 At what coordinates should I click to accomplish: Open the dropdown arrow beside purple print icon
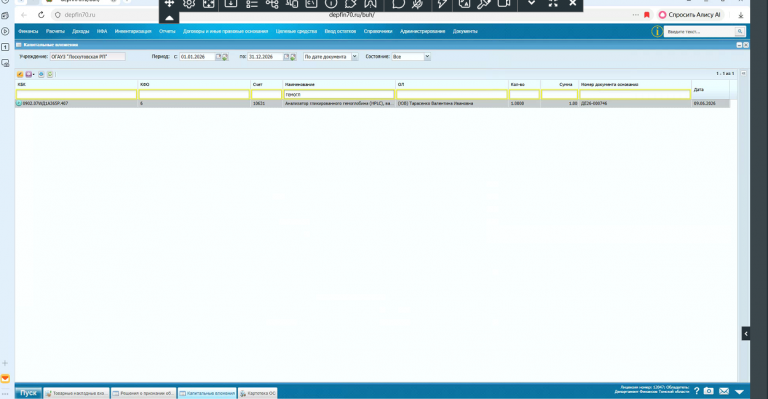click(x=34, y=74)
